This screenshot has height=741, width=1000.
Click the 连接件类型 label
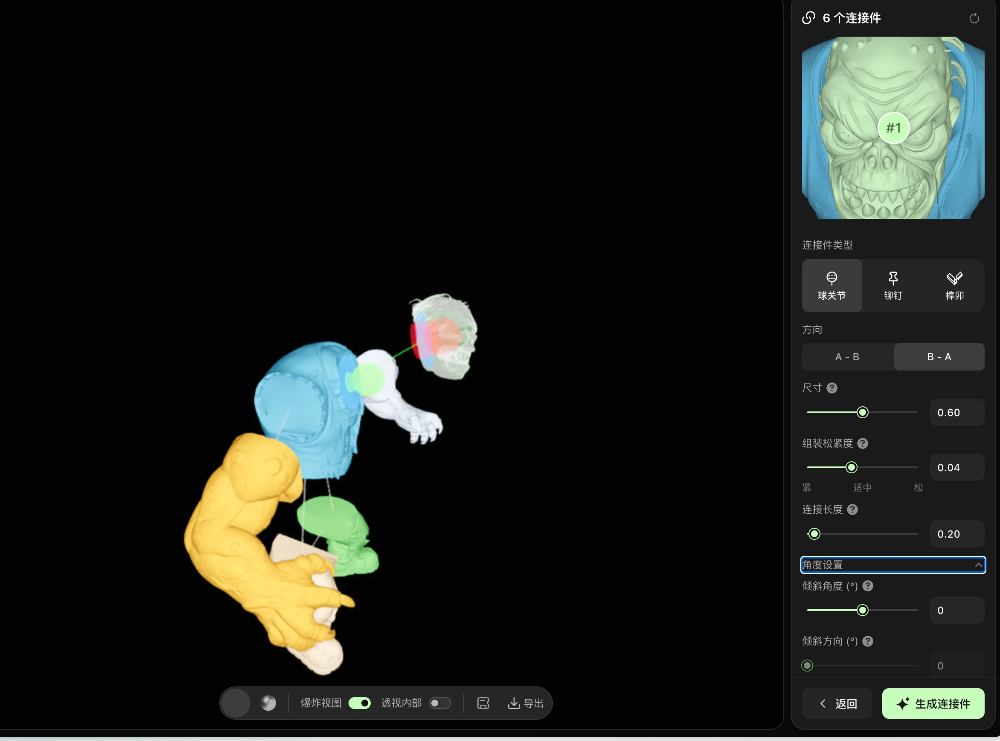(827, 245)
